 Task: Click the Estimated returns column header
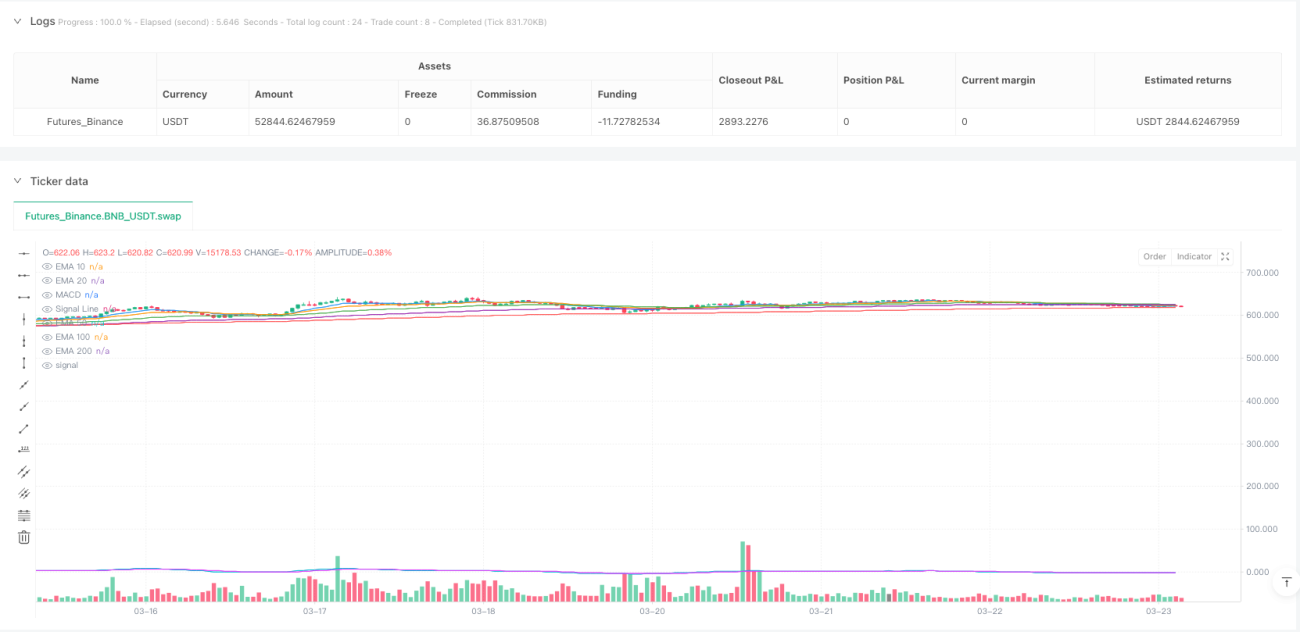tap(1188, 80)
